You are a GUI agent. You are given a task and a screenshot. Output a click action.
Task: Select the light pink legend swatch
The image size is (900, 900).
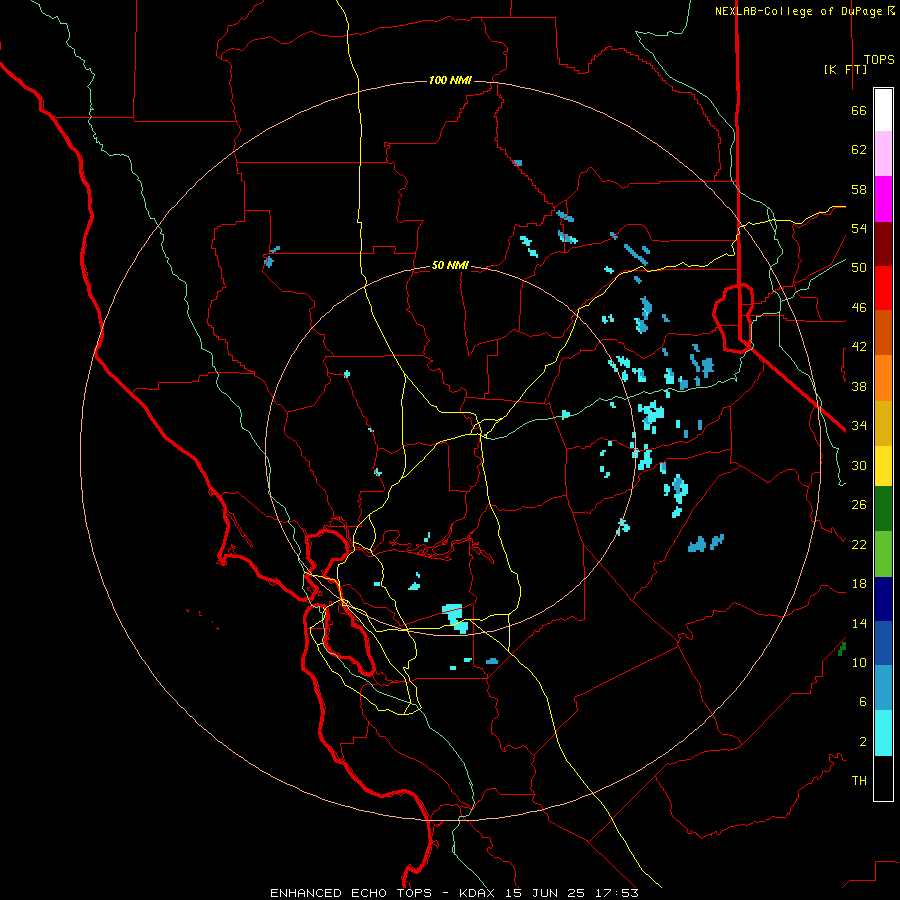pyautogui.click(x=883, y=153)
